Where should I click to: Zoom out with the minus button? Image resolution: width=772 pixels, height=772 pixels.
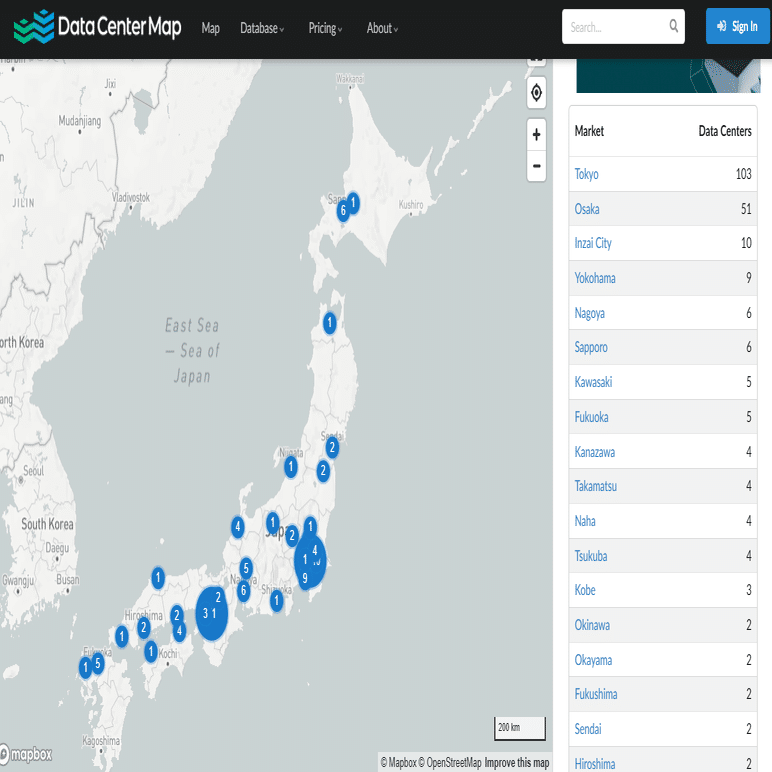[536, 166]
